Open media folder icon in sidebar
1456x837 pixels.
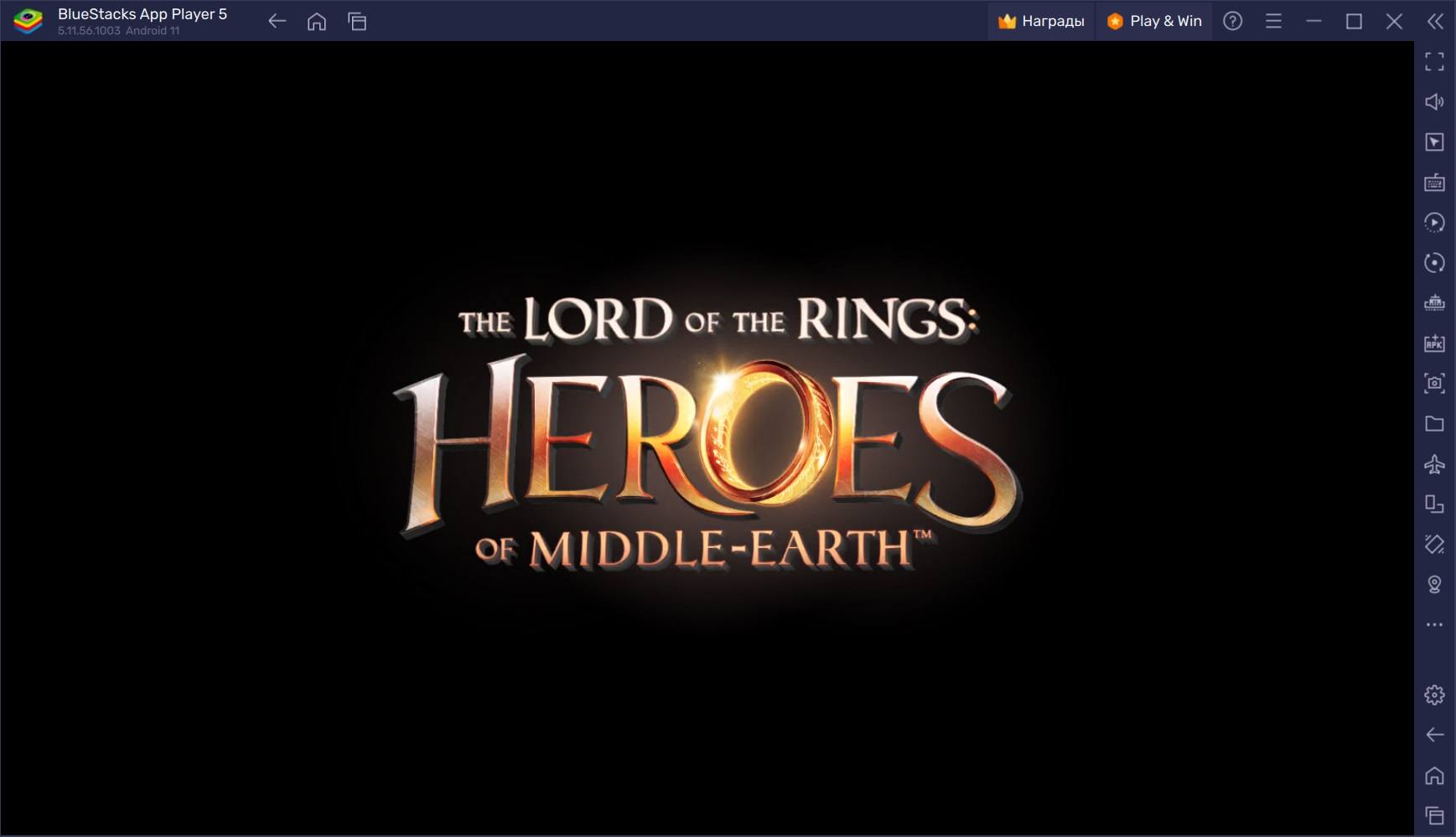(x=1434, y=423)
